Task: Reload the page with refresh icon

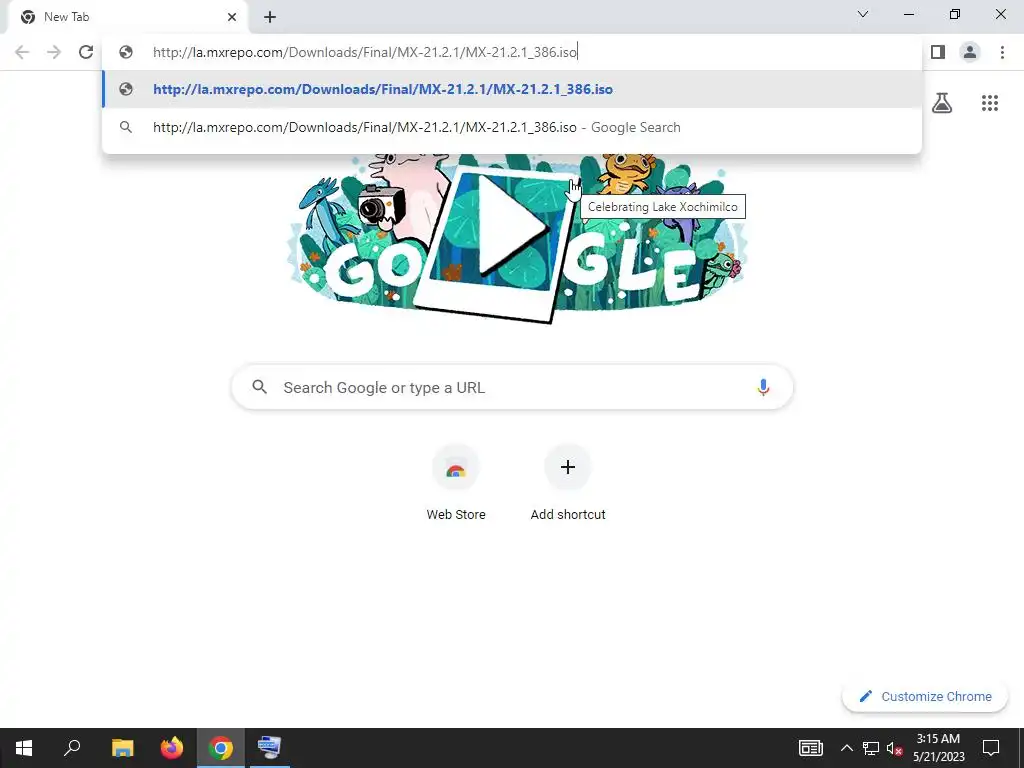Action: pos(86,52)
